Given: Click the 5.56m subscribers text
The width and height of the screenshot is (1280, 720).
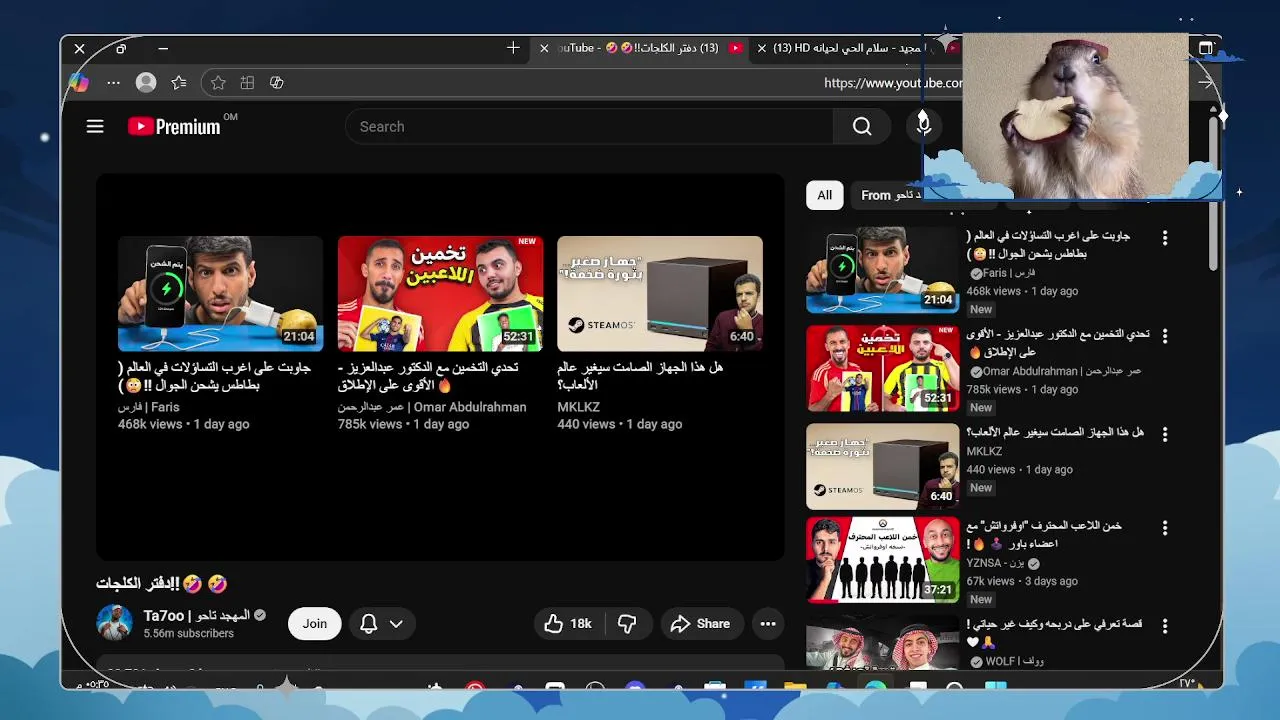Looking at the screenshot, I should tap(188, 634).
